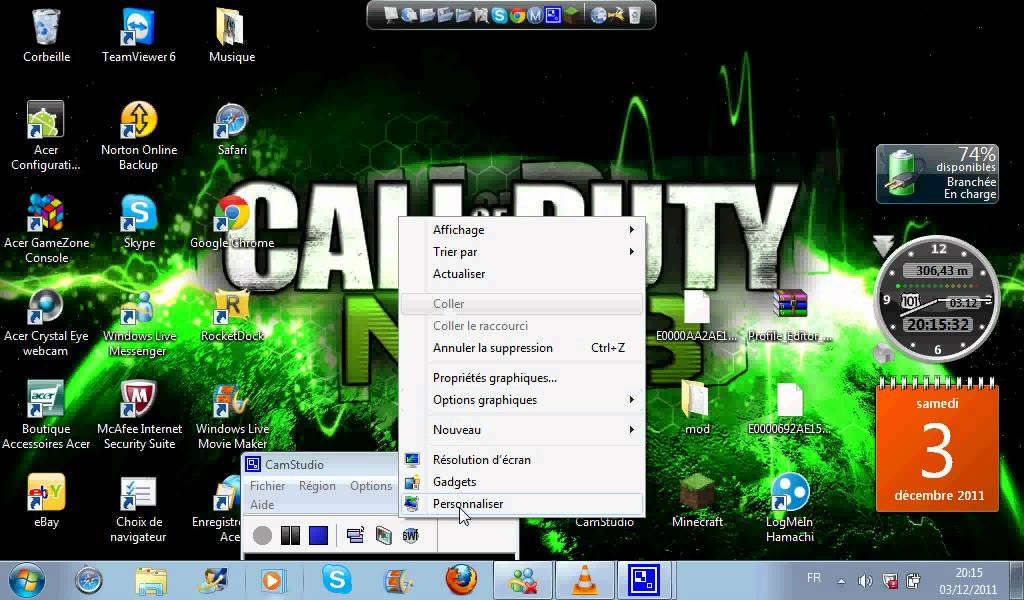
Task: Select the LogMeIn Hamachi desktop shortcut
Action: pos(790,508)
